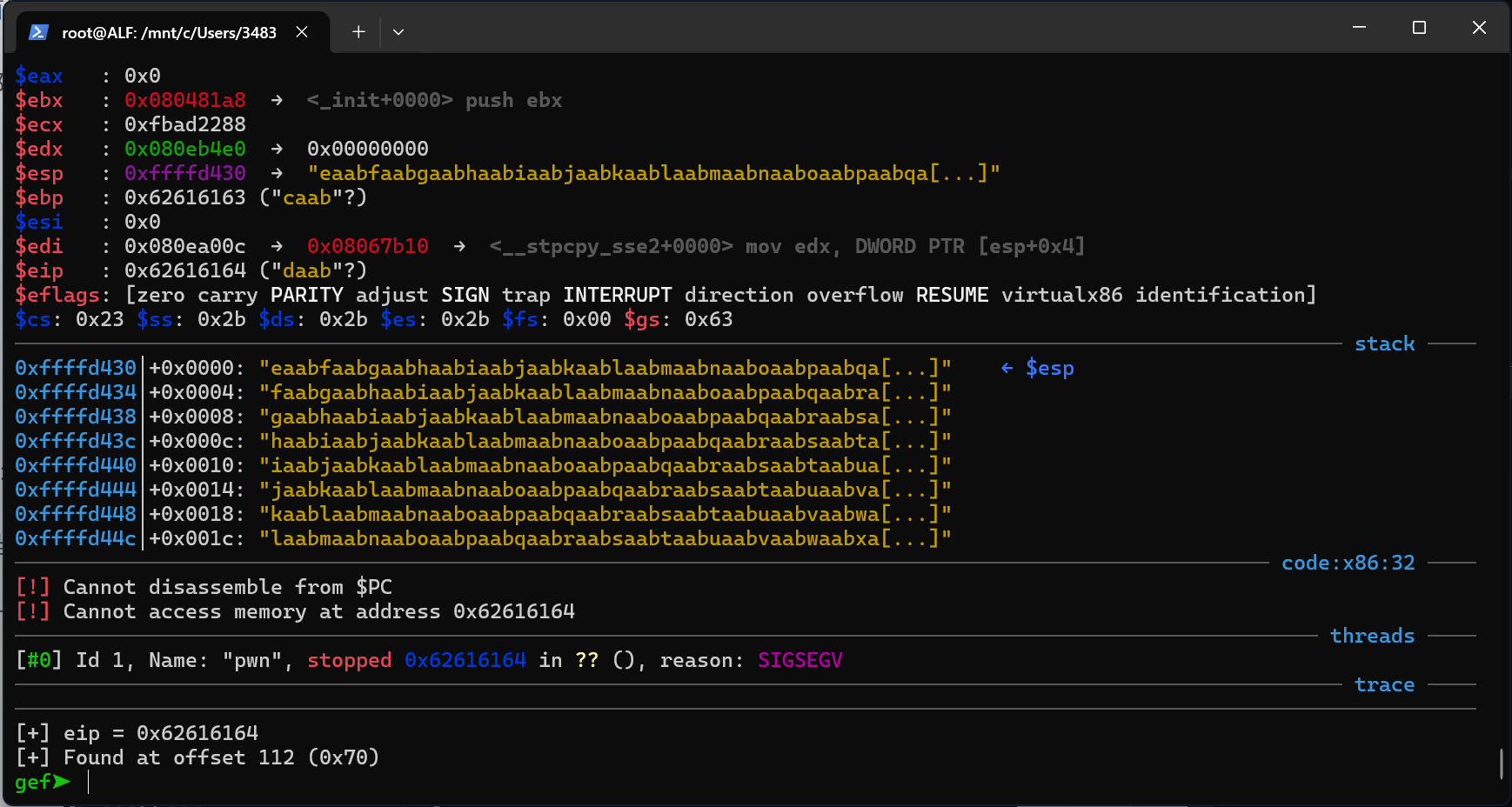Click stack address 0xffffd438
The height and width of the screenshot is (807, 1512).
click(x=76, y=417)
